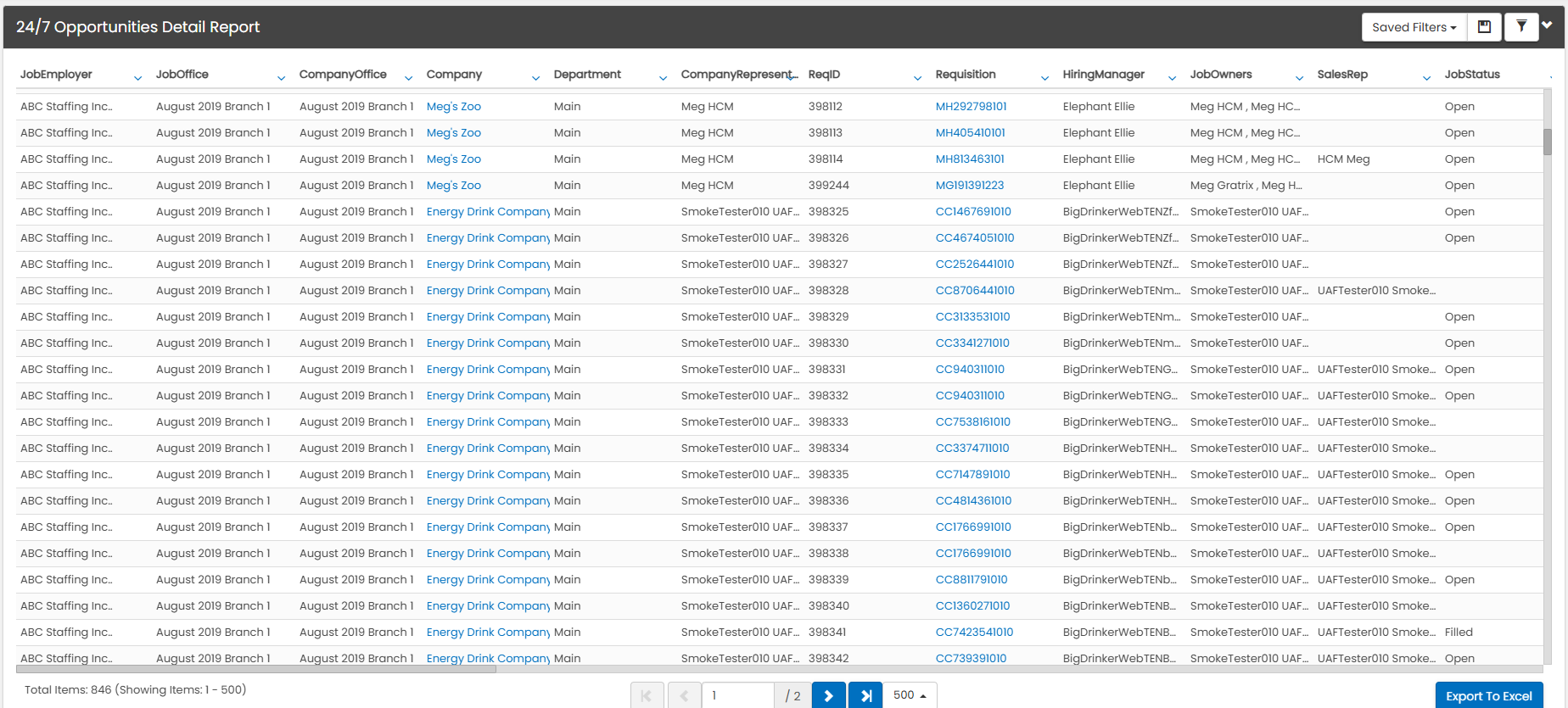Go to the next page arrow
Viewport: 1568px width, 708px height.
tap(829, 695)
